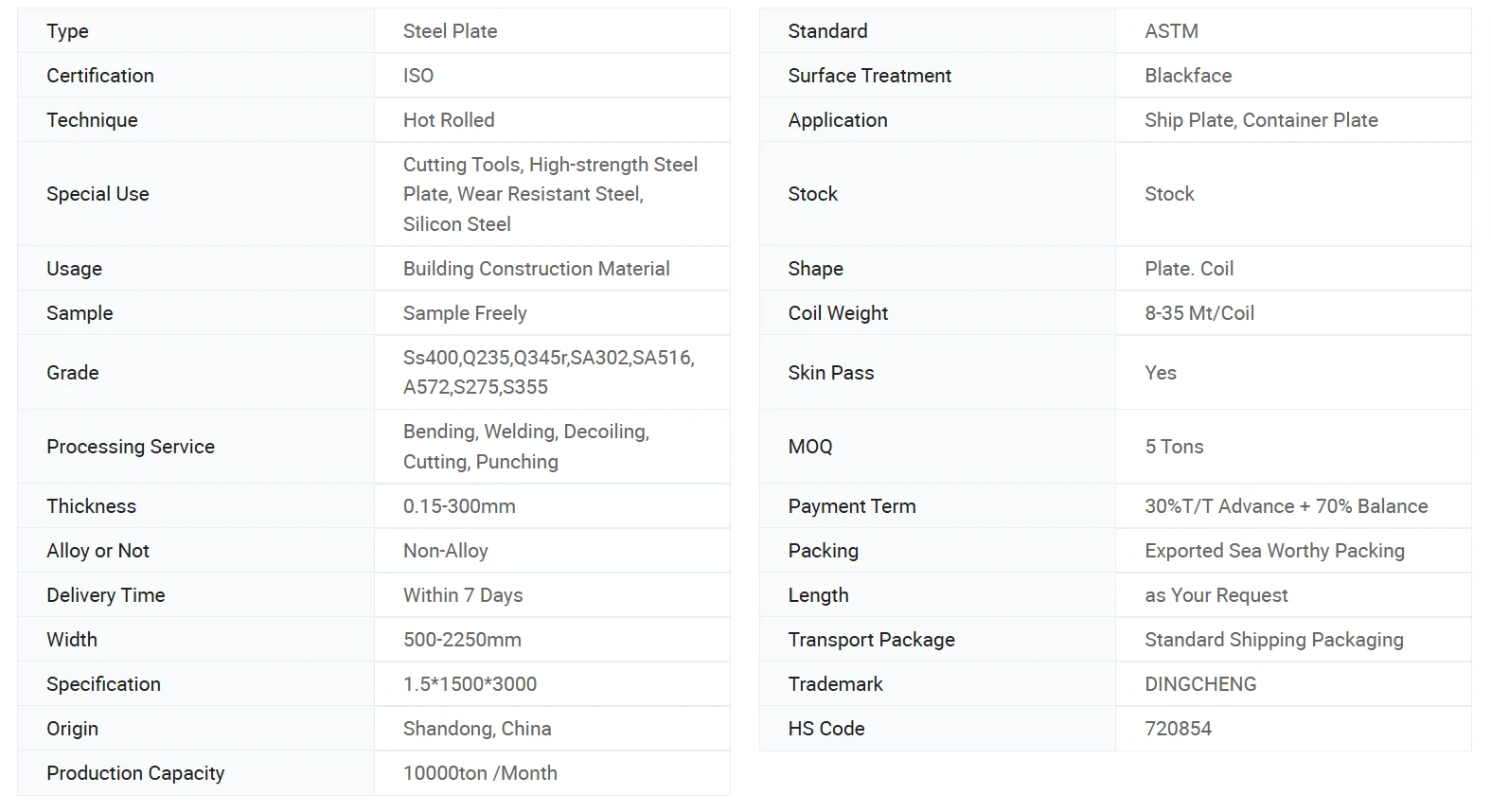Select the ISO certification cell

(x=552, y=76)
